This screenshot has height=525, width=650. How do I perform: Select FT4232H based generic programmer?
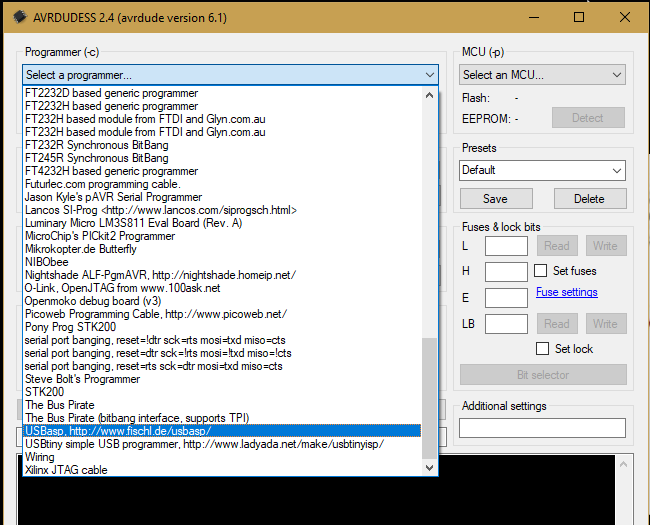(x=222, y=171)
